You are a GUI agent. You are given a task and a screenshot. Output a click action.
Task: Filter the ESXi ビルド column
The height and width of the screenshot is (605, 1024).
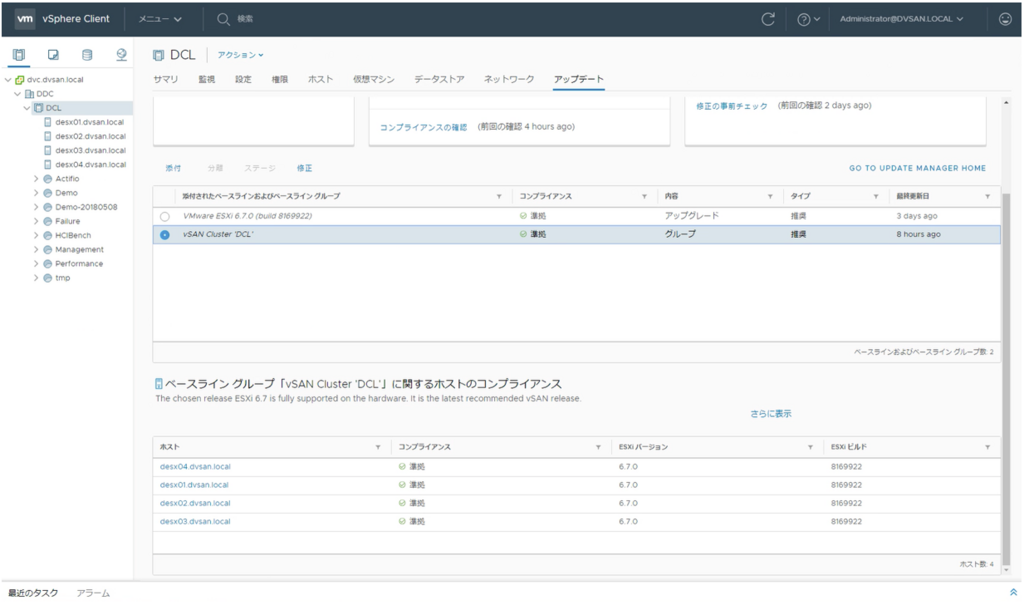(x=987, y=447)
